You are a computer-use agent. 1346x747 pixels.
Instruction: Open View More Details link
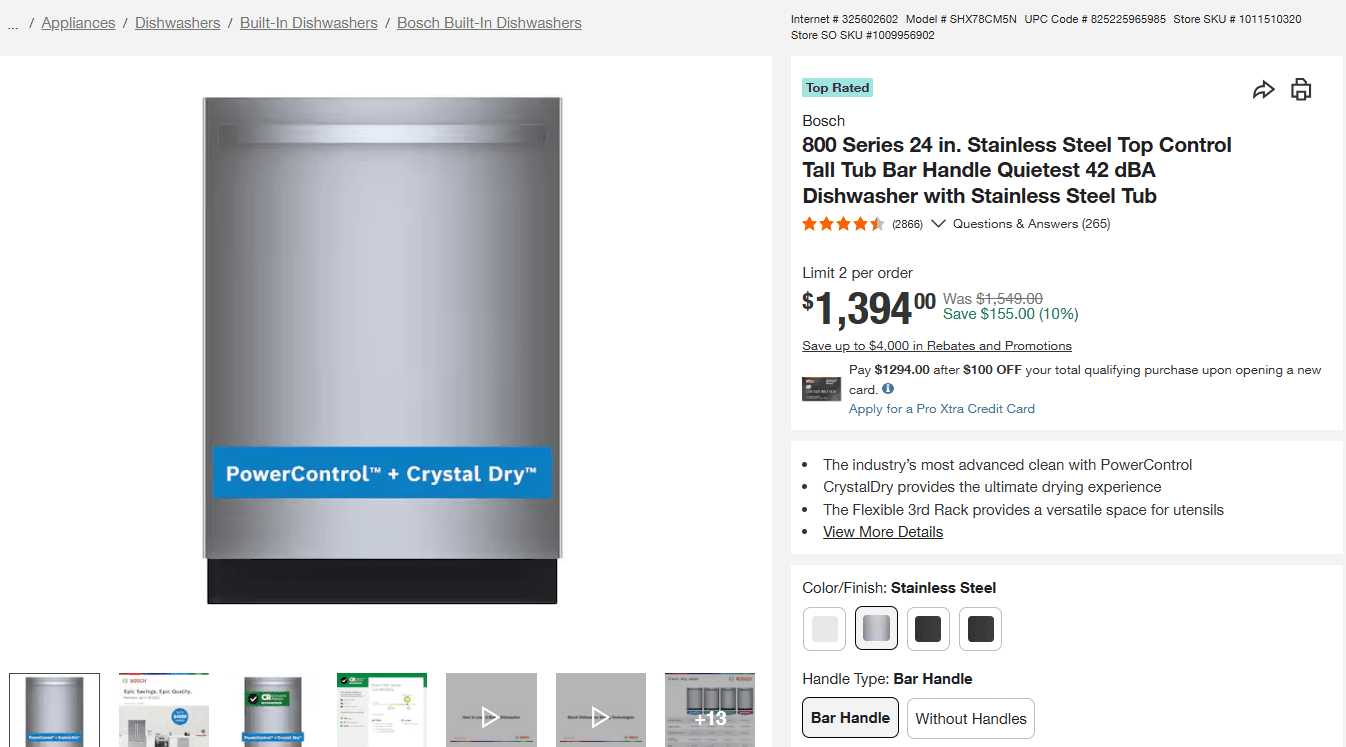pyautogui.click(x=882, y=532)
